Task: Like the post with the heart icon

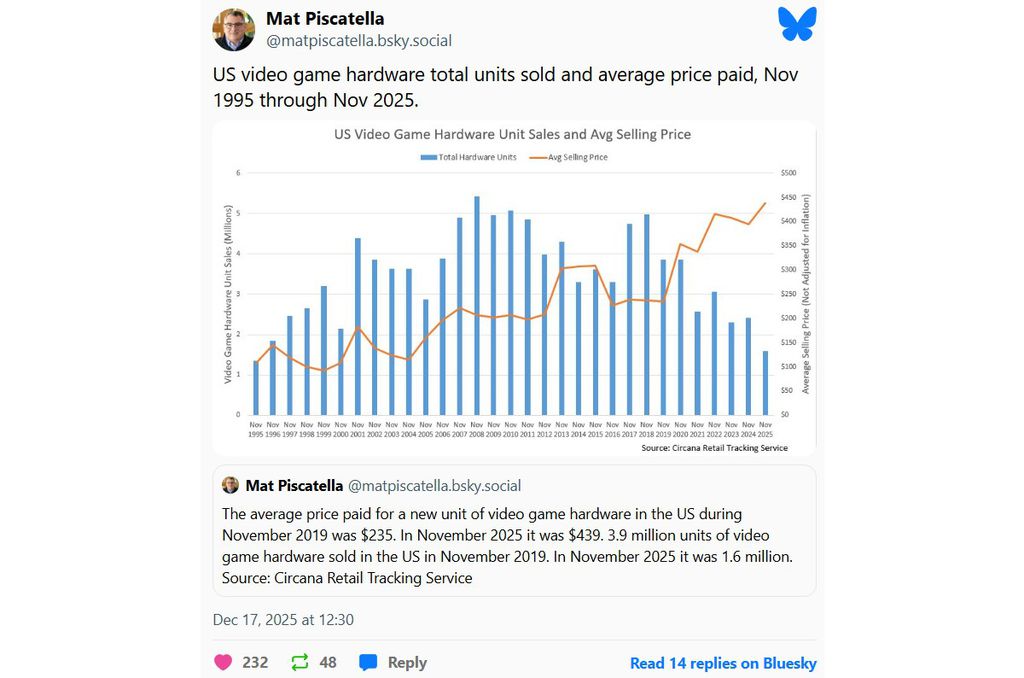Action: coord(223,662)
